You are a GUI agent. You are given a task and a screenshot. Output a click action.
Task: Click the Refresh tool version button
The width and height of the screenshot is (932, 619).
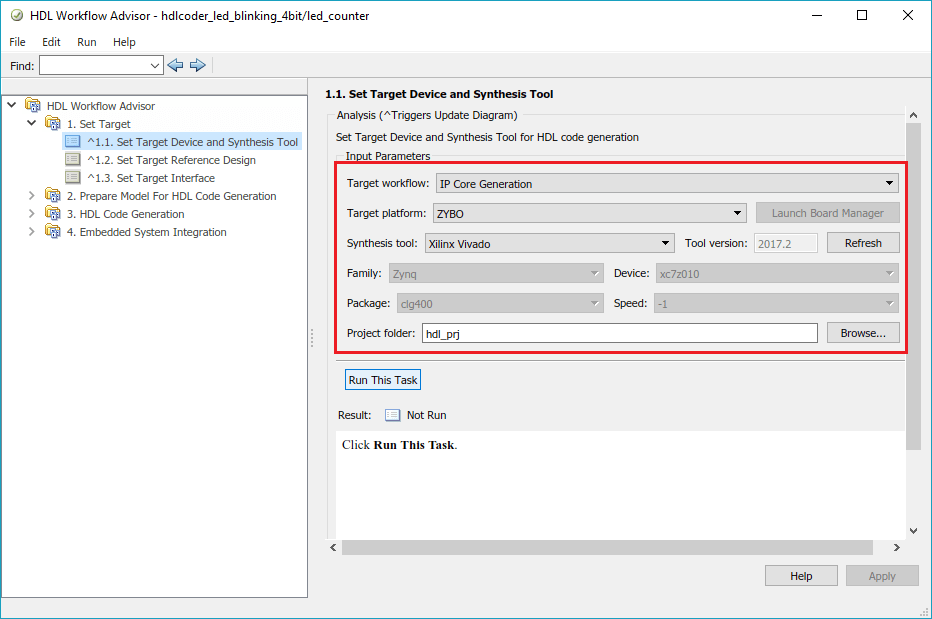click(x=863, y=243)
